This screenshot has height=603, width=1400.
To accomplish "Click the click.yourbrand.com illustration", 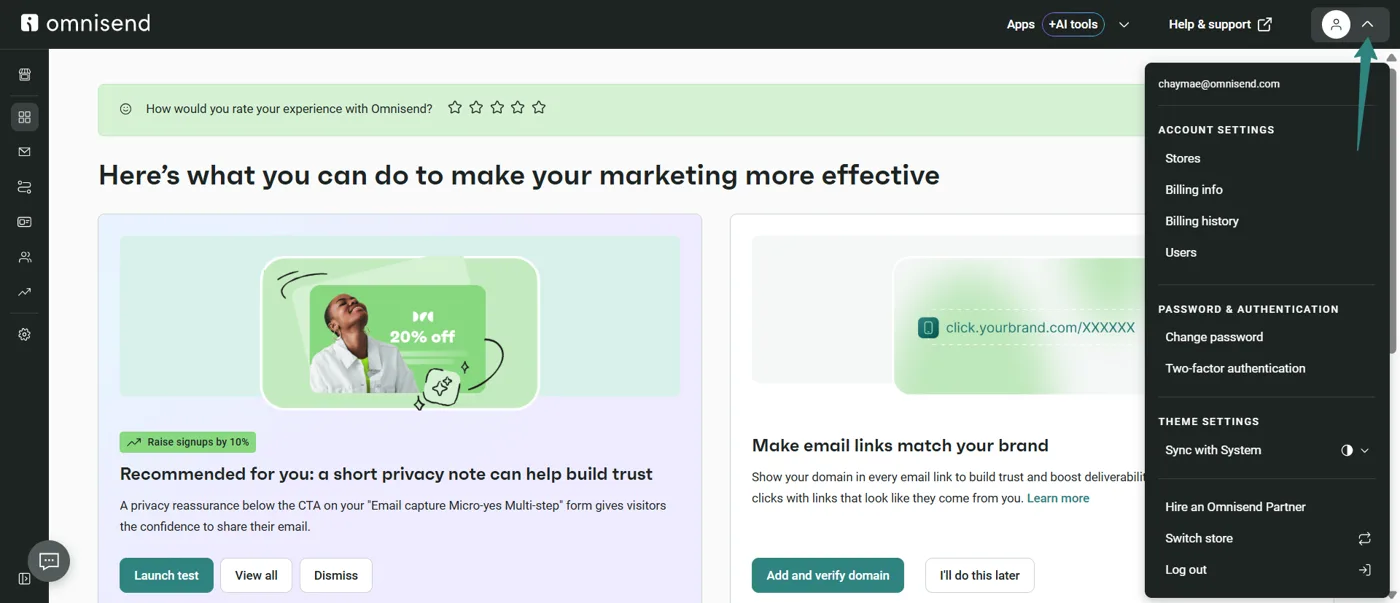I will tap(1018, 326).
